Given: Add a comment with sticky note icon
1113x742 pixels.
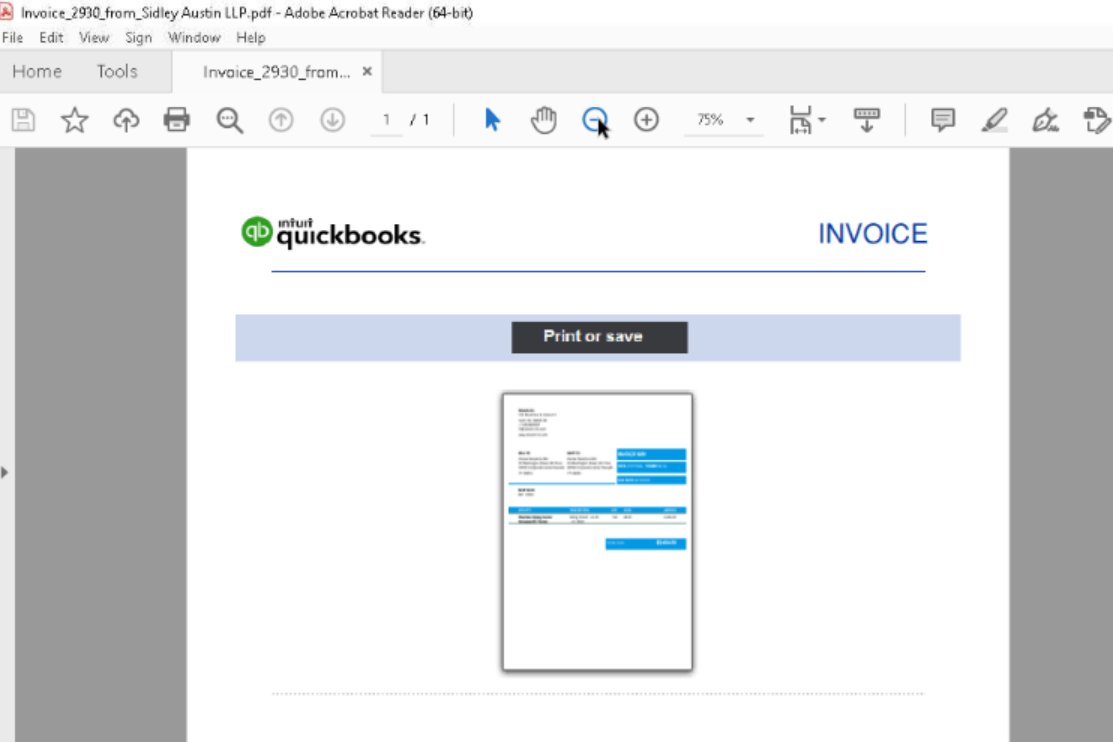Looking at the screenshot, I should tap(943, 119).
